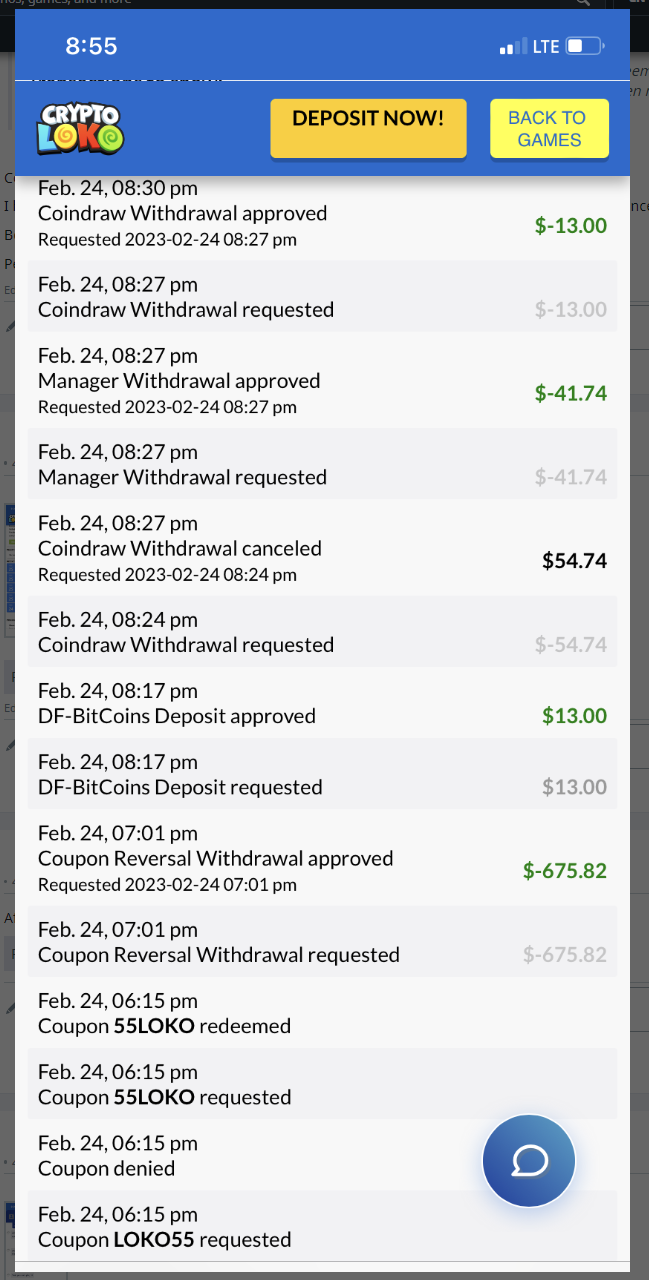Click the Coupon 55LOKO redeemed entry
649x1280 pixels.
click(x=164, y=1026)
